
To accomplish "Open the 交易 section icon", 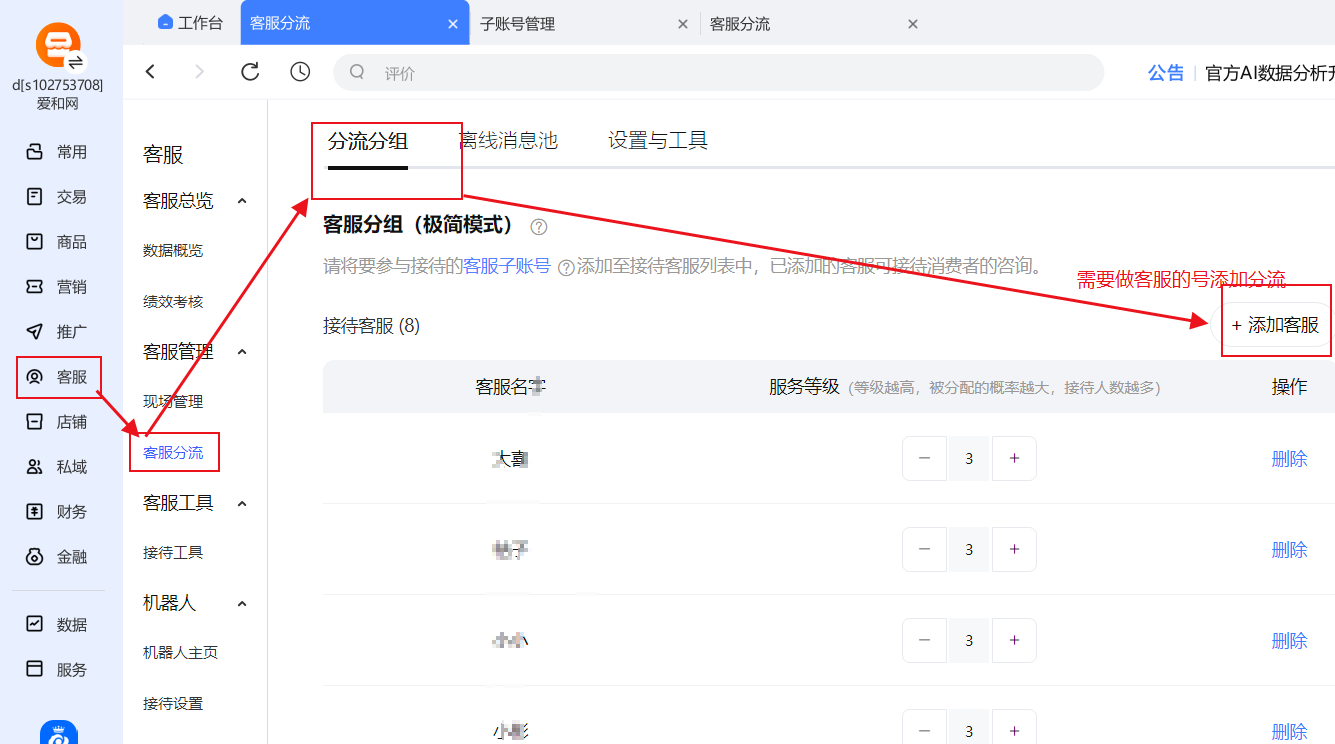I will pos(35,197).
